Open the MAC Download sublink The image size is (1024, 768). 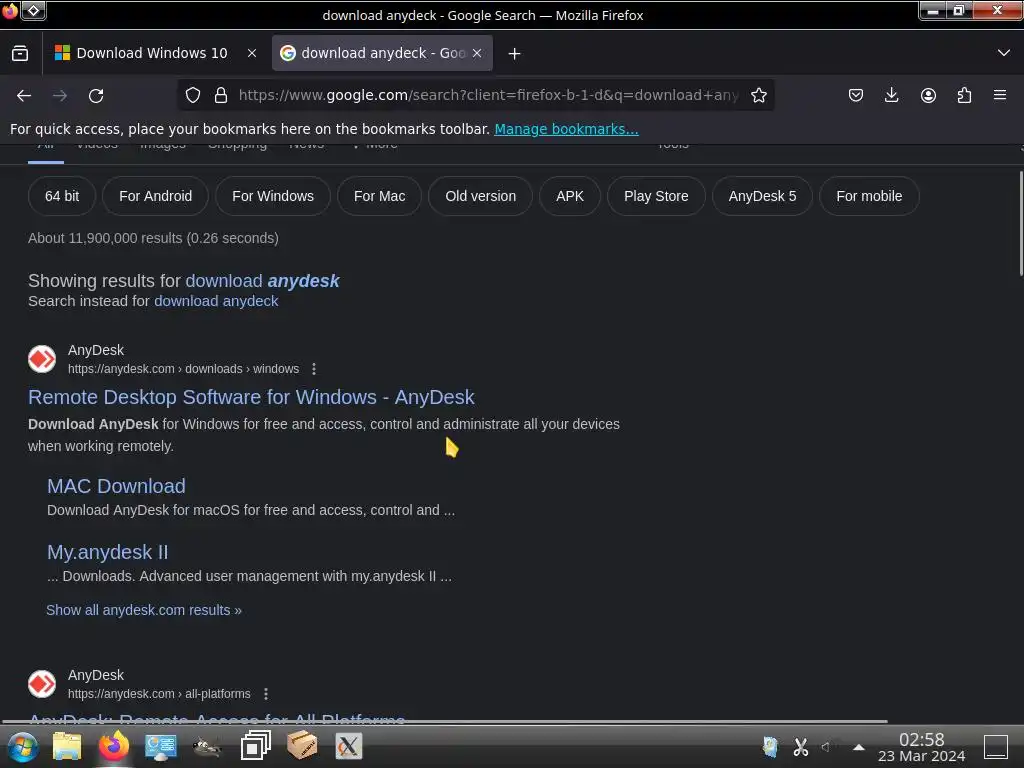point(116,486)
